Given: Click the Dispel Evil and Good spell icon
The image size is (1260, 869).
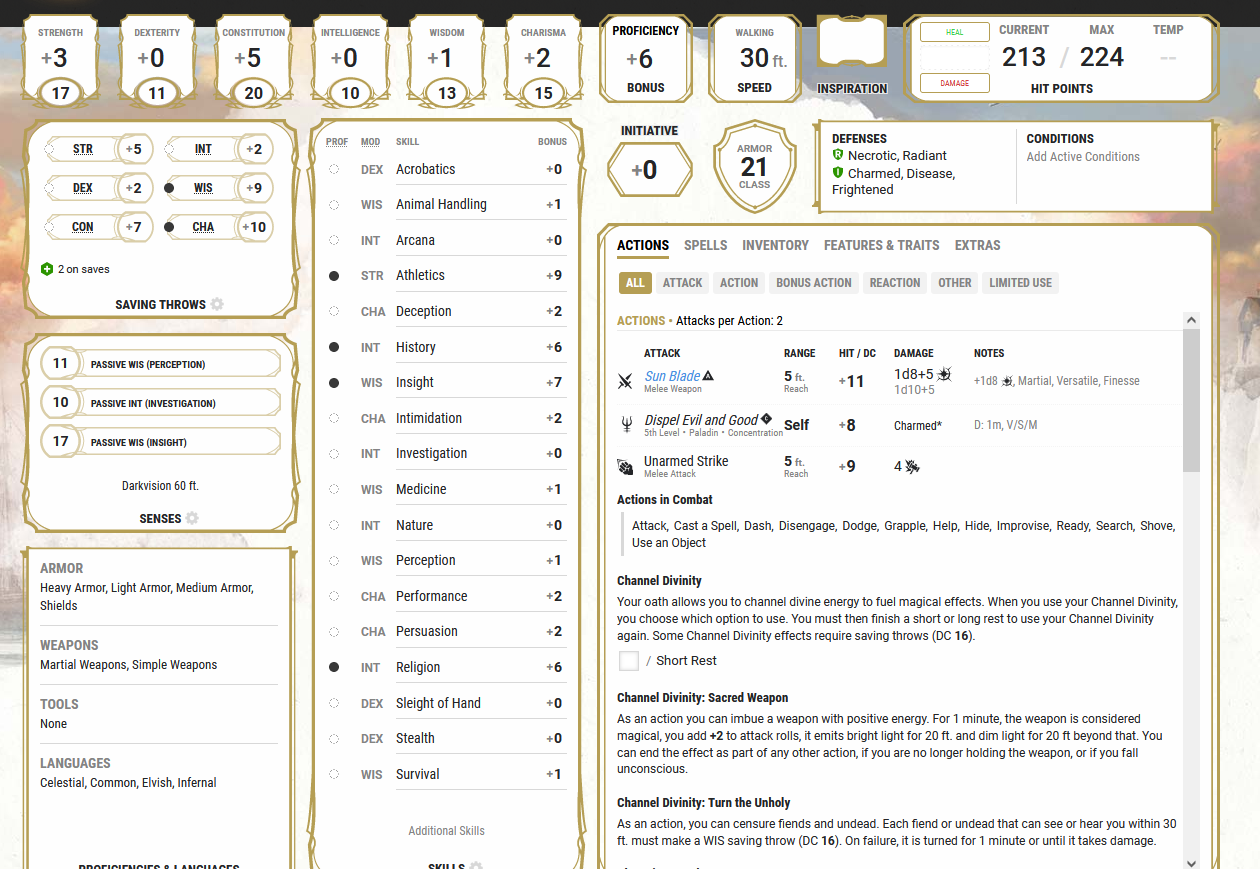Looking at the screenshot, I should pyautogui.click(x=626, y=425).
